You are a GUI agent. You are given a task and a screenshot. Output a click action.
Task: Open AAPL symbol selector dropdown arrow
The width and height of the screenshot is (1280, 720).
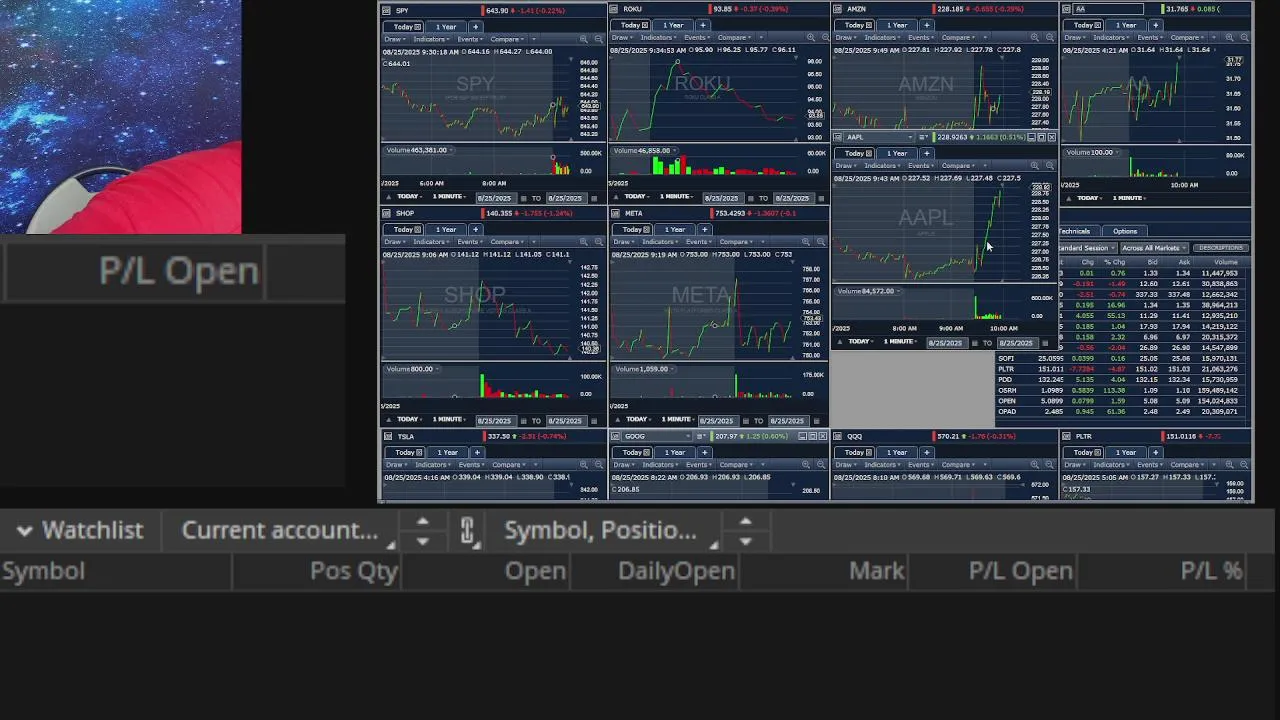pyautogui.click(x=910, y=137)
